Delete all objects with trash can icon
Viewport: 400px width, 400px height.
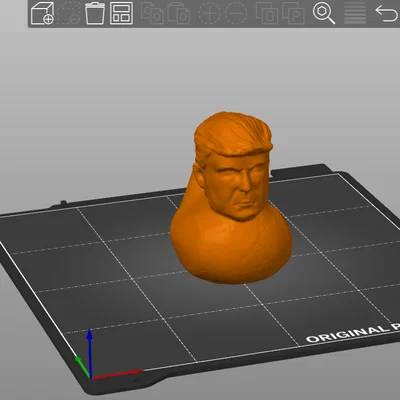[x=95, y=13]
